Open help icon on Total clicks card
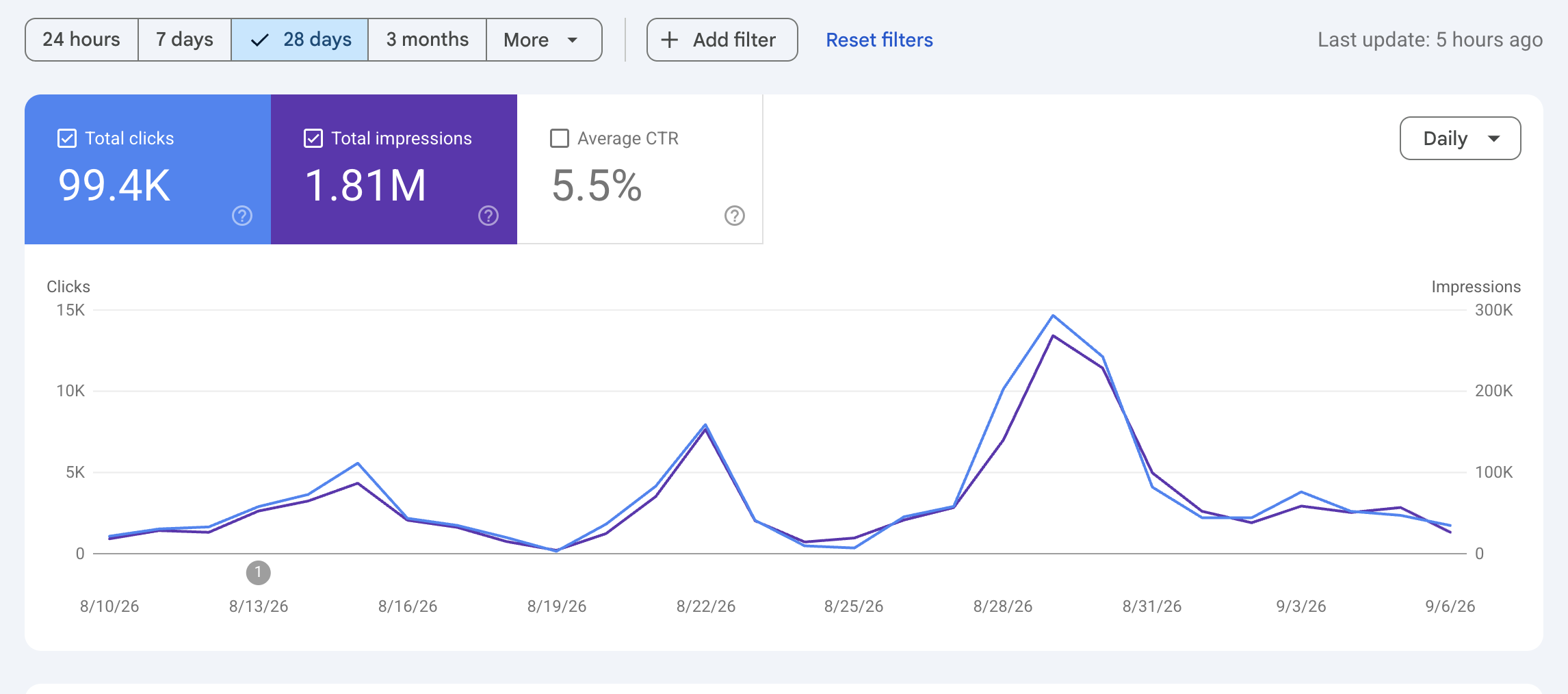Image resolution: width=1568 pixels, height=694 pixels. 242,216
